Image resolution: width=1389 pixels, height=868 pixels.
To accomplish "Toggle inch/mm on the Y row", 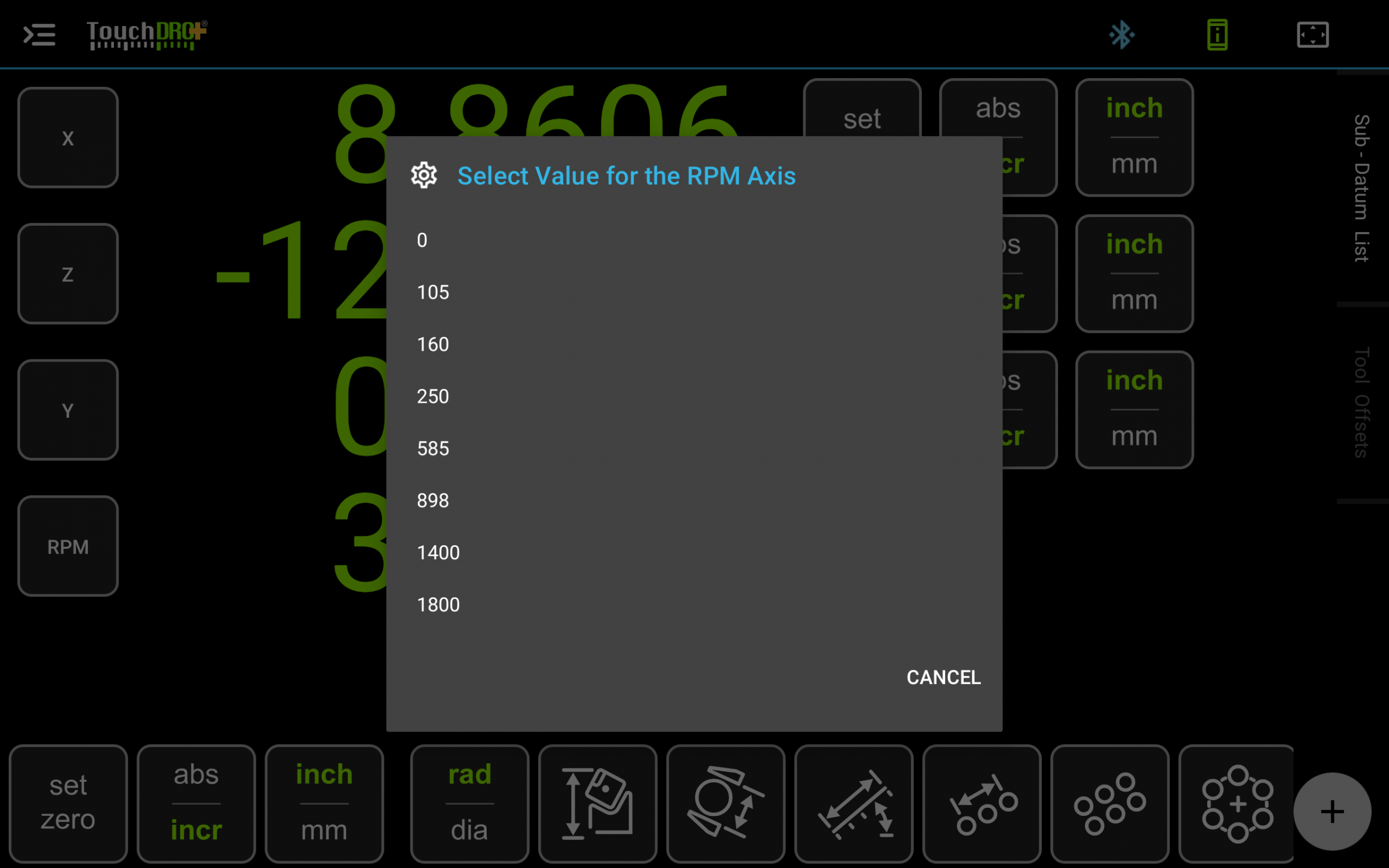I will tap(1134, 410).
